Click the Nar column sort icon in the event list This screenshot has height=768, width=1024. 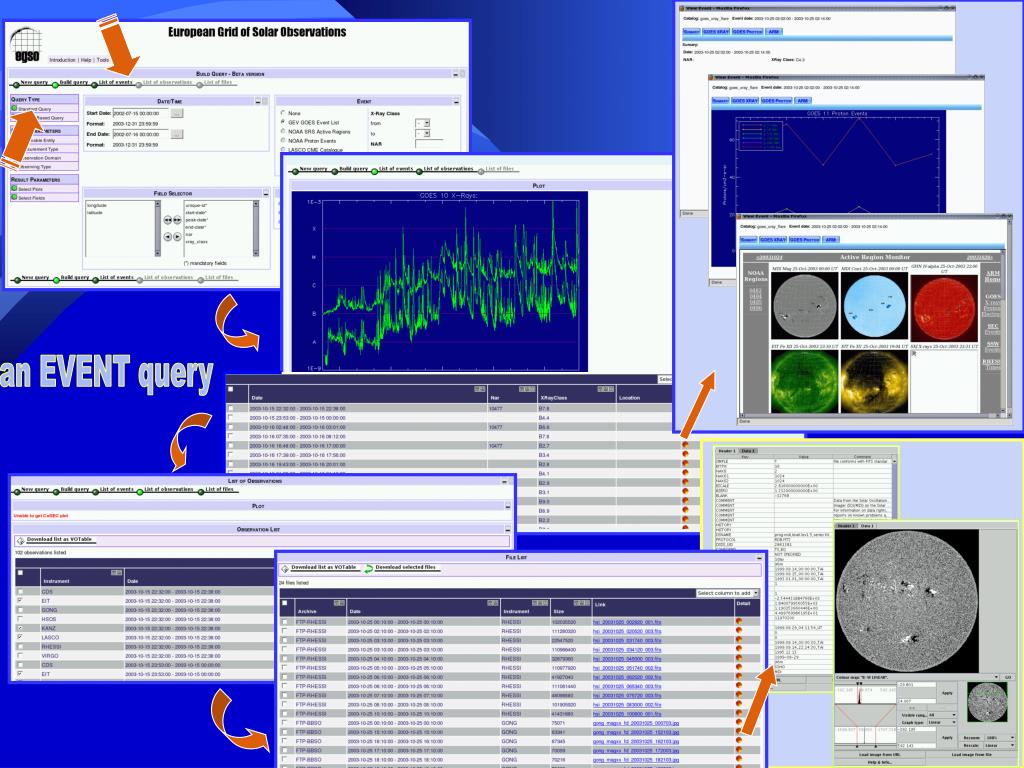click(527, 389)
